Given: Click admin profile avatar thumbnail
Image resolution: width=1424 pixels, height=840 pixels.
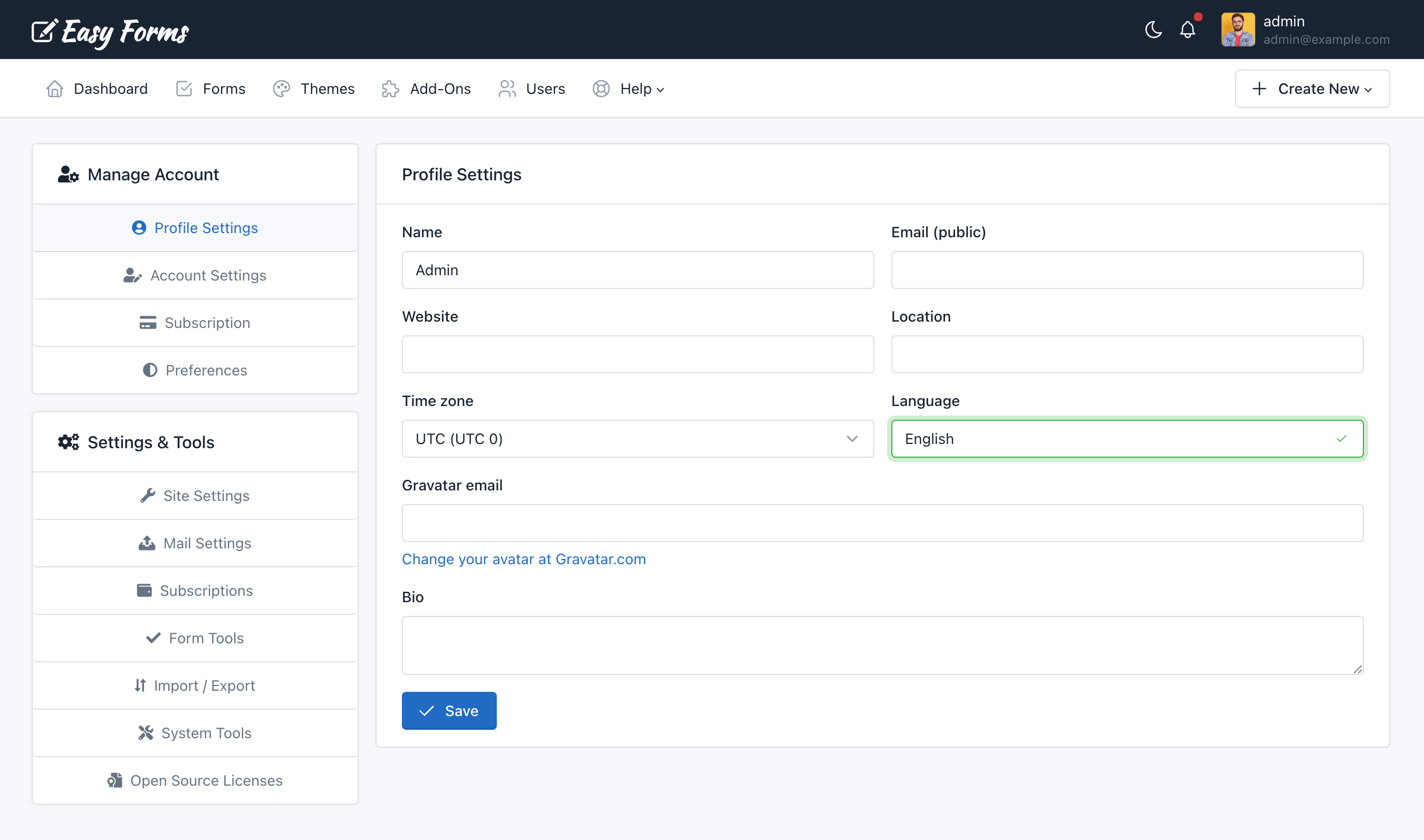Looking at the screenshot, I should pos(1239,29).
